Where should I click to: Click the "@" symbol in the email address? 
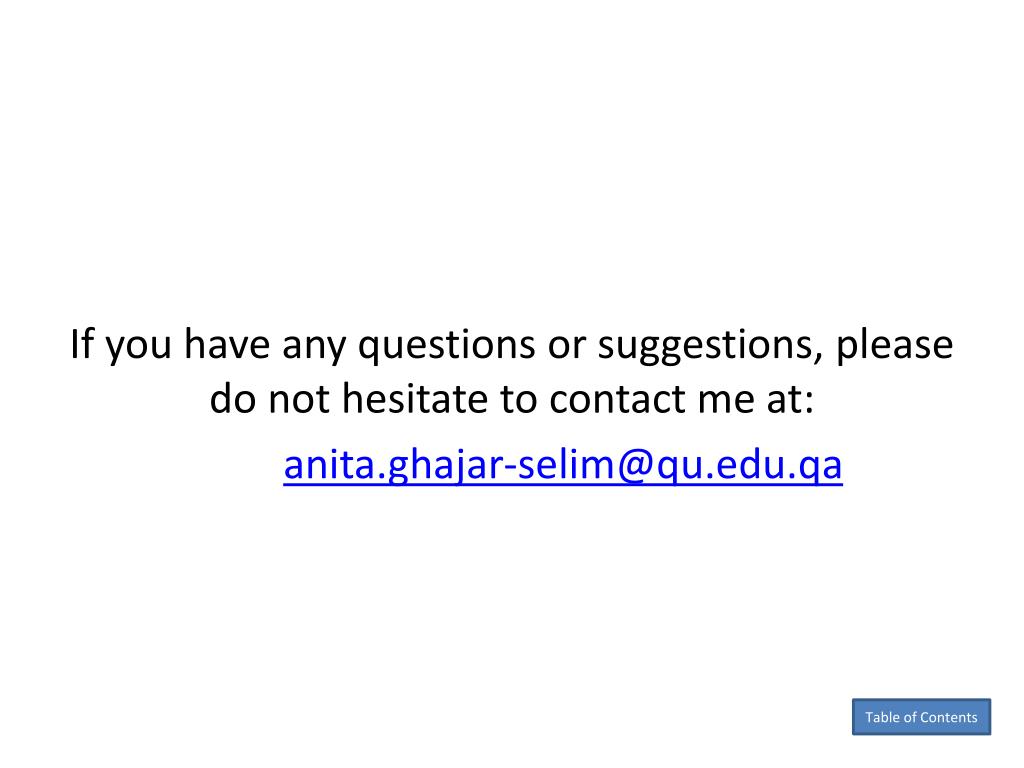635,466
